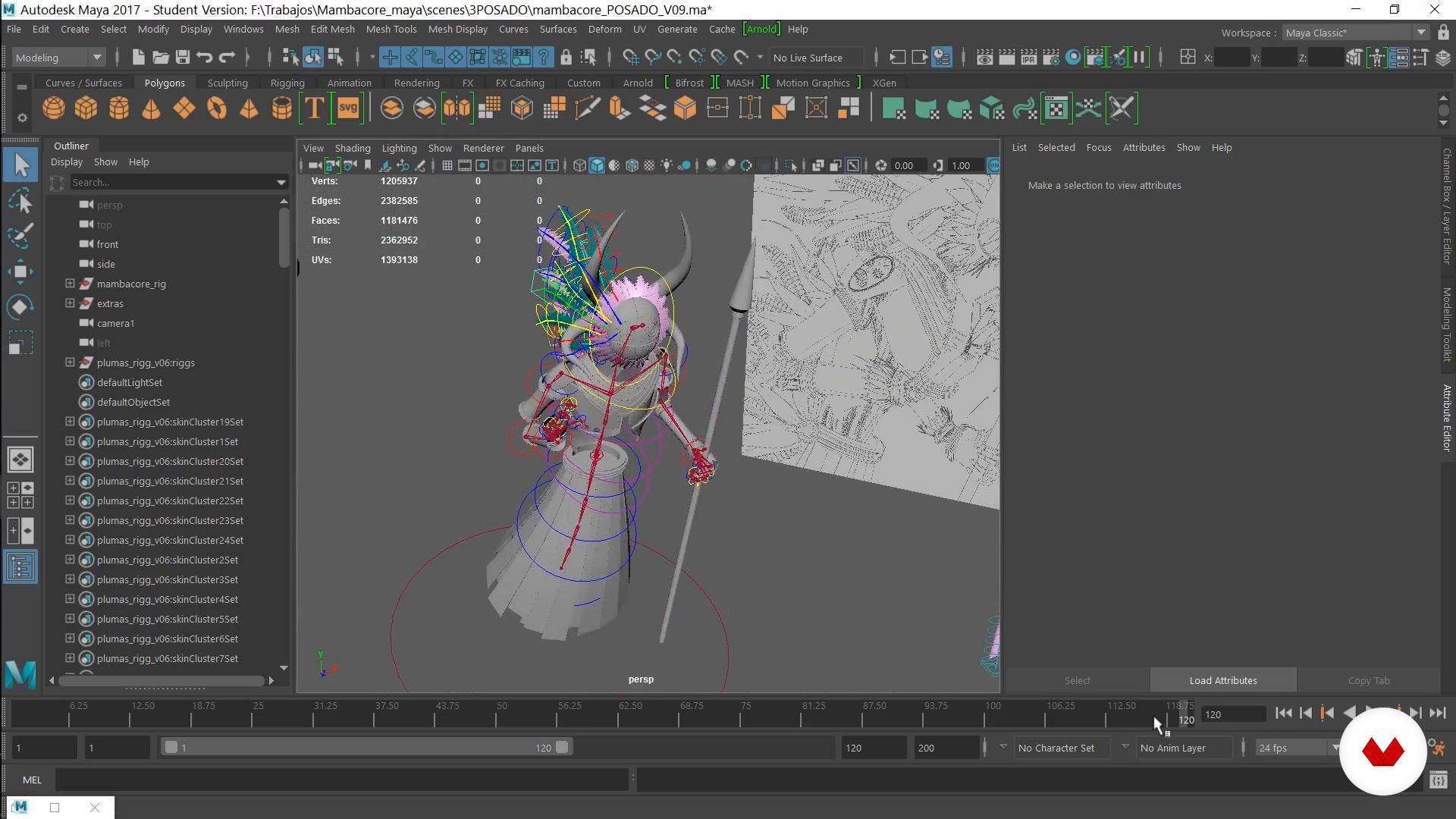Activate the Lasso select tool
The height and width of the screenshot is (819, 1456).
coord(20,201)
